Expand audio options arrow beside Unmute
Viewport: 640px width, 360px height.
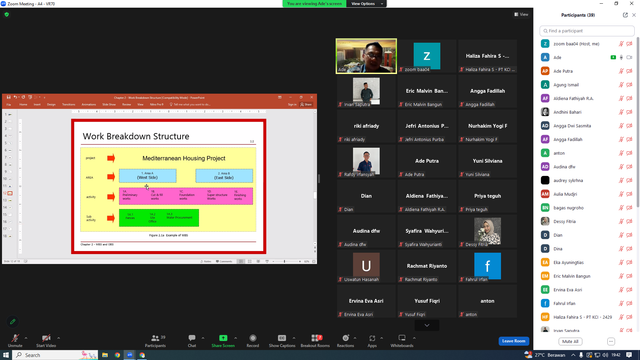pos(26,338)
